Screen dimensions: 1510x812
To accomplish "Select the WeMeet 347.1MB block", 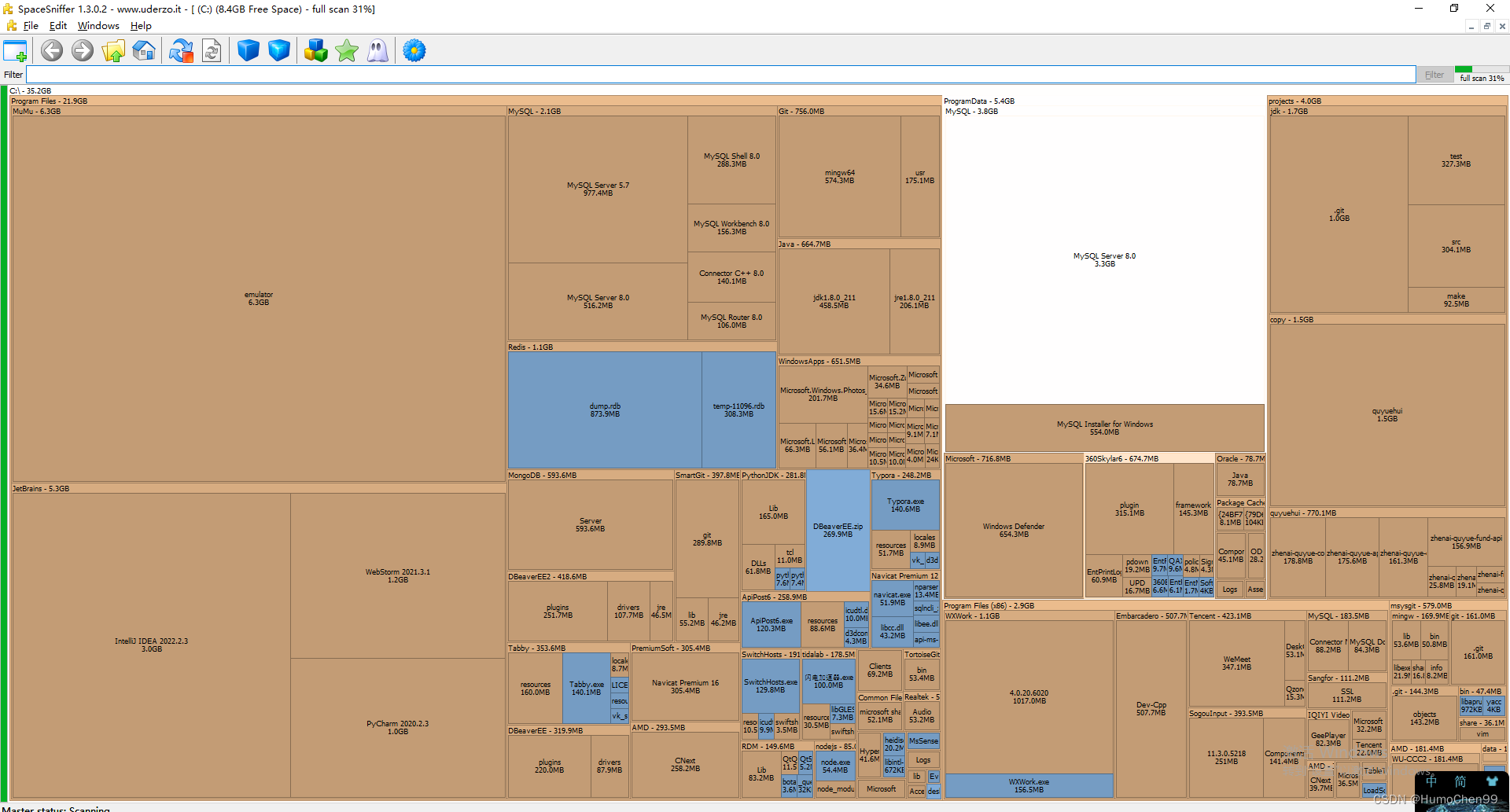I will pyautogui.click(x=1236, y=663).
